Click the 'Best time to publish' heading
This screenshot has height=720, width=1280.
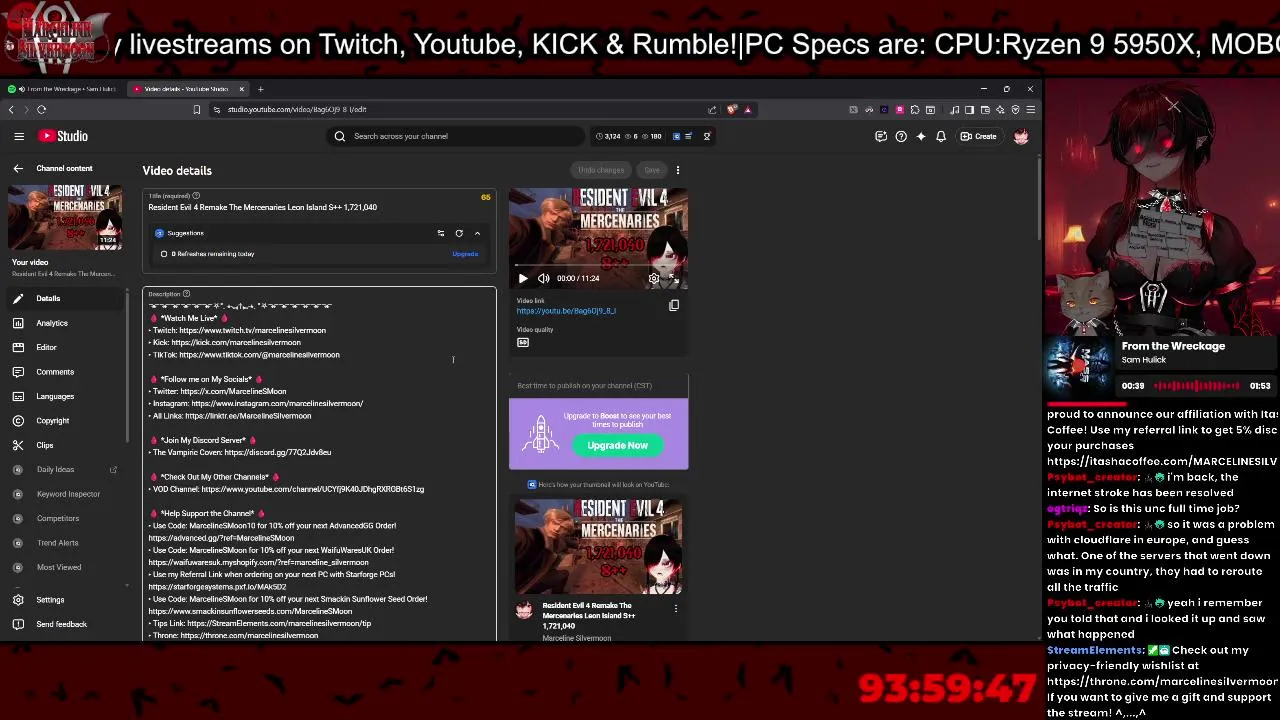584,385
